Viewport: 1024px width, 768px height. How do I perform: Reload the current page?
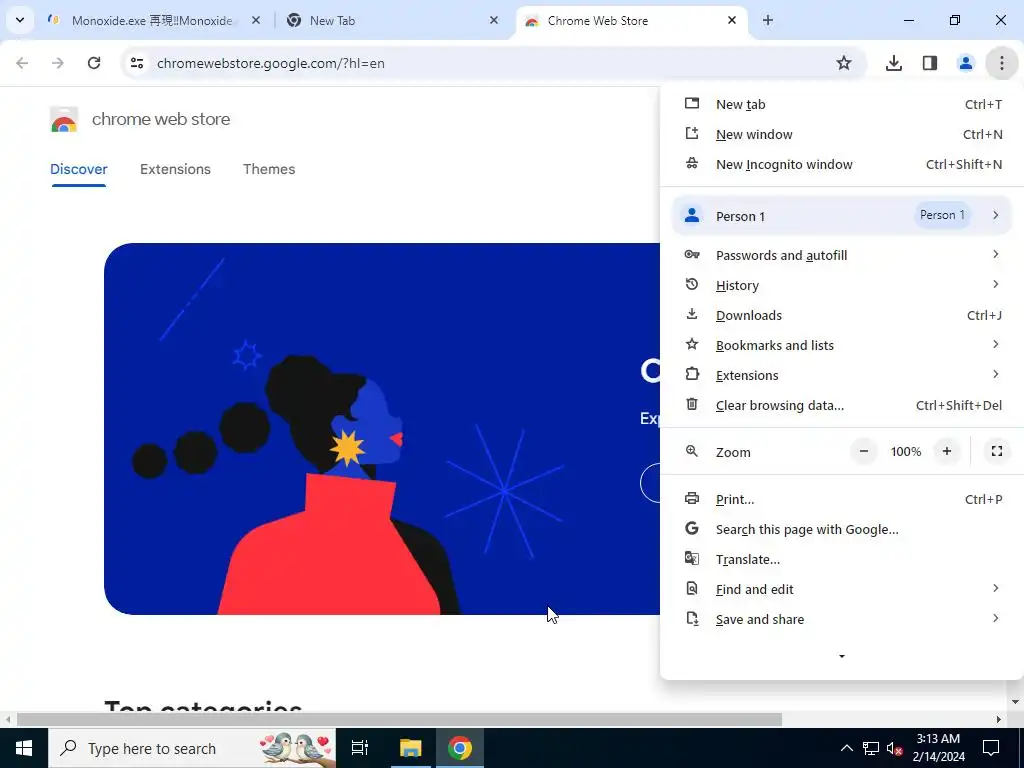(x=94, y=63)
